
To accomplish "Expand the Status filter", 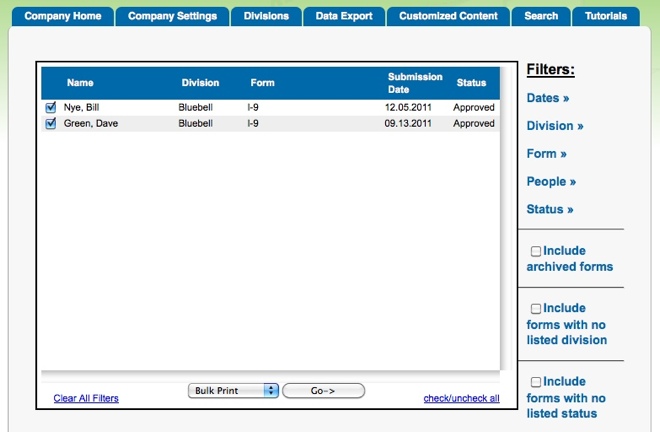I will pyautogui.click(x=550, y=210).
